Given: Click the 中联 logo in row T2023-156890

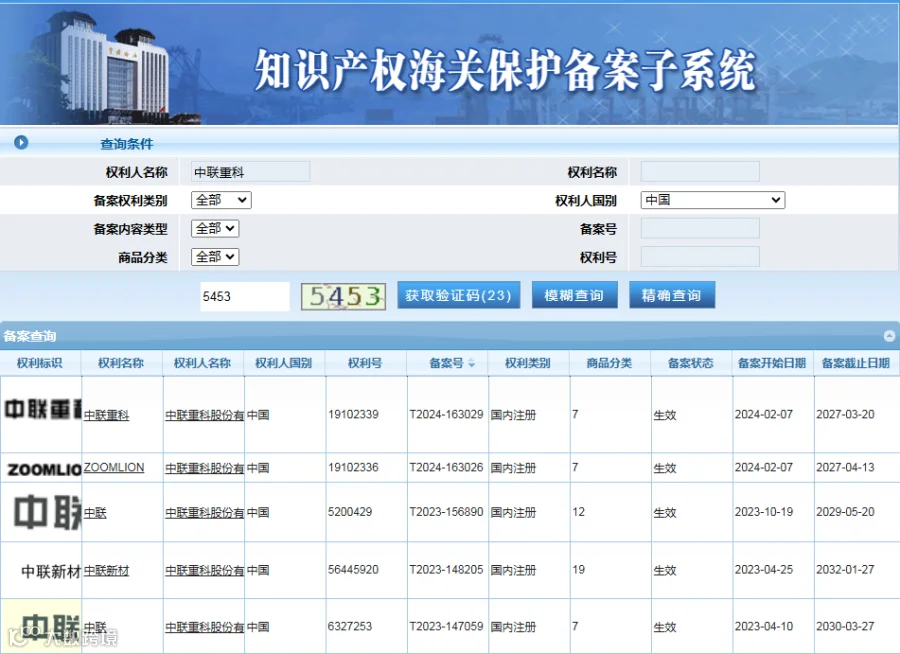Looking at the screenshot, I should coord(47,512).
